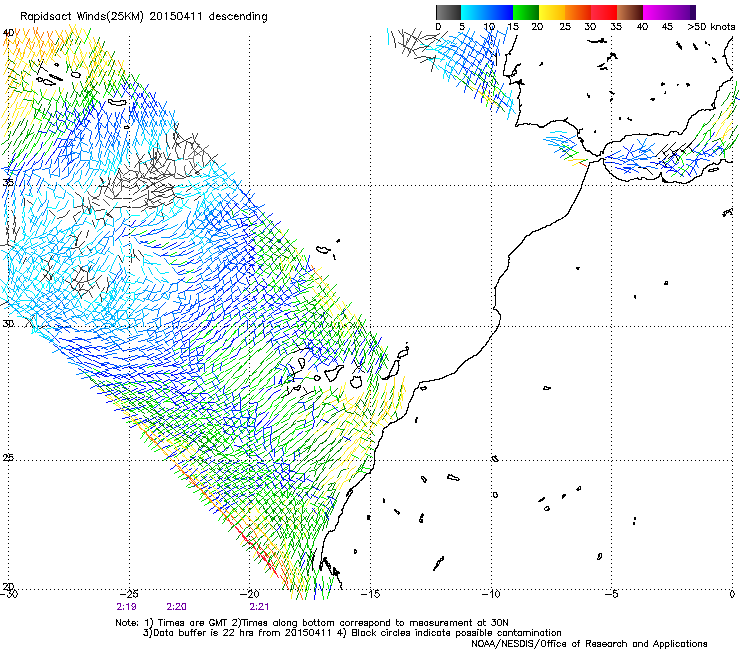This screenshot has height=650, width=740.
Task: Click the orange 25-30 knots legend swatch
Action: pos(578,12)
